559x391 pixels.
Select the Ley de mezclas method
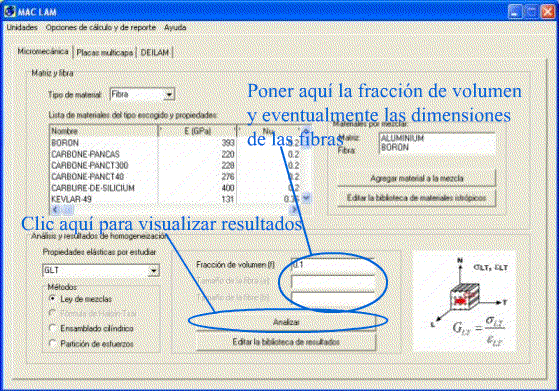tap(52, 299)
